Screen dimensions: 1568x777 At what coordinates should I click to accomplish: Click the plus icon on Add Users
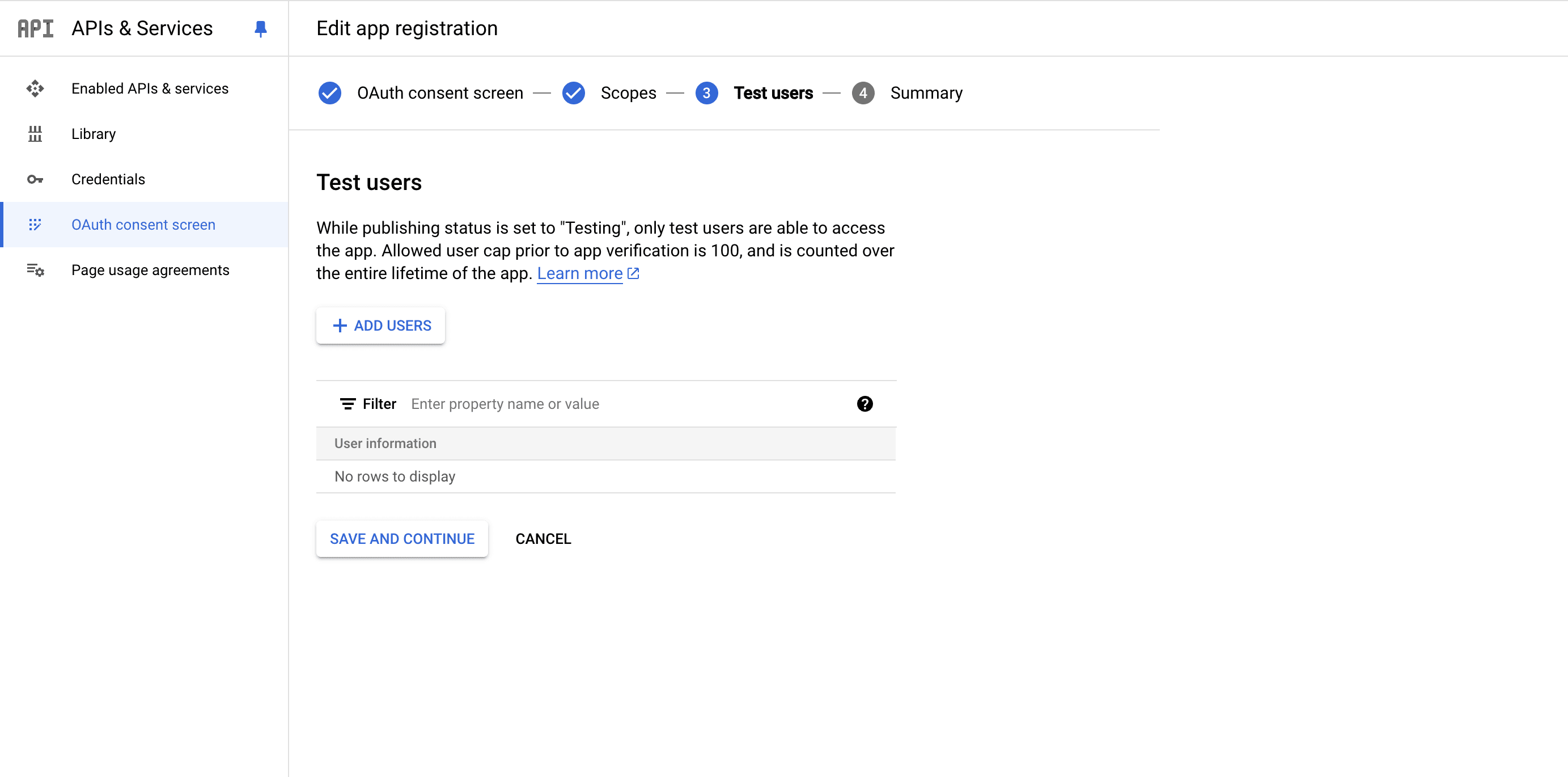click(x=340, y=326)
